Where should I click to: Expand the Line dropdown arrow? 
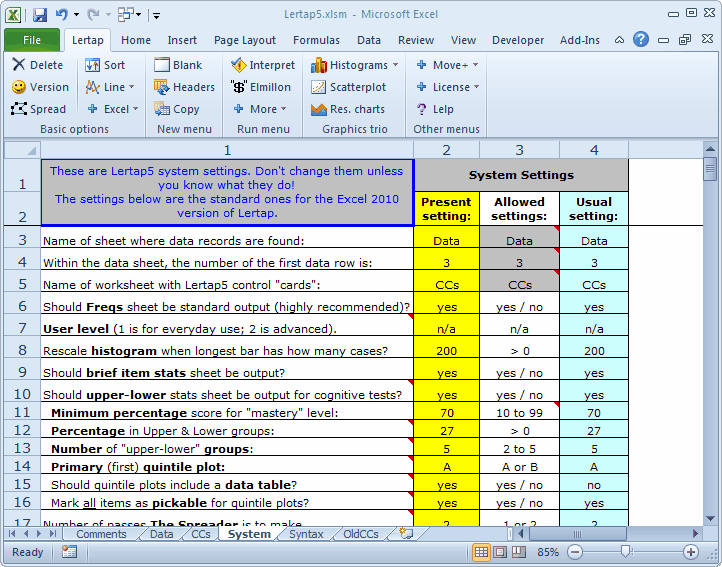click(132, 87)
